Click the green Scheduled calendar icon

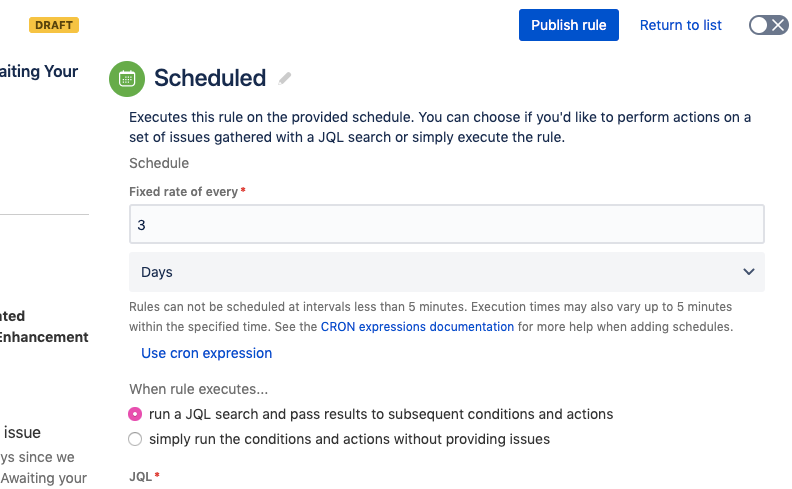tap(127, 79)
